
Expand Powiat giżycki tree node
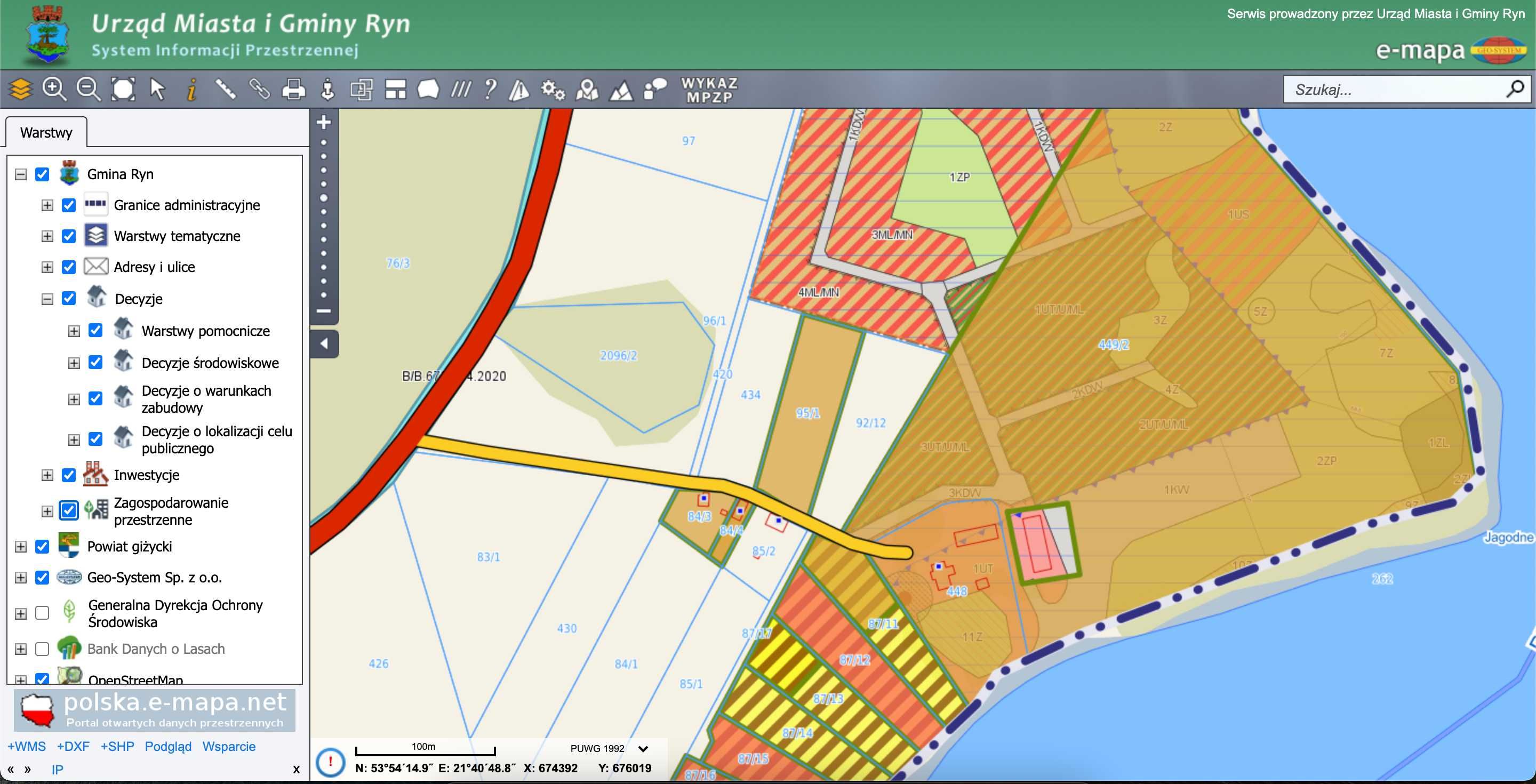click(x=21, y=547)
